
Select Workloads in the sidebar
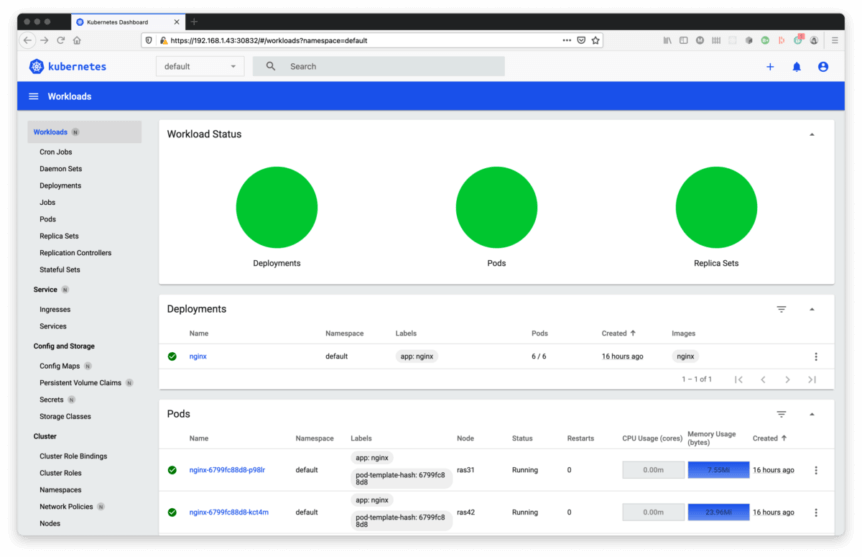(85, 132)
